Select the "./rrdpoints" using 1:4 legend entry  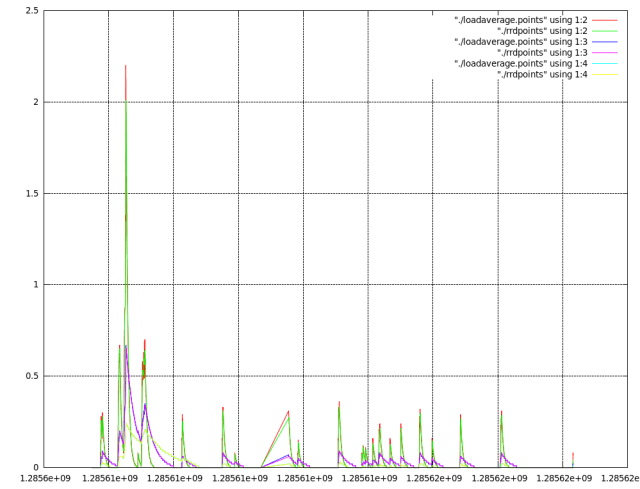click(x=542, y=75)
